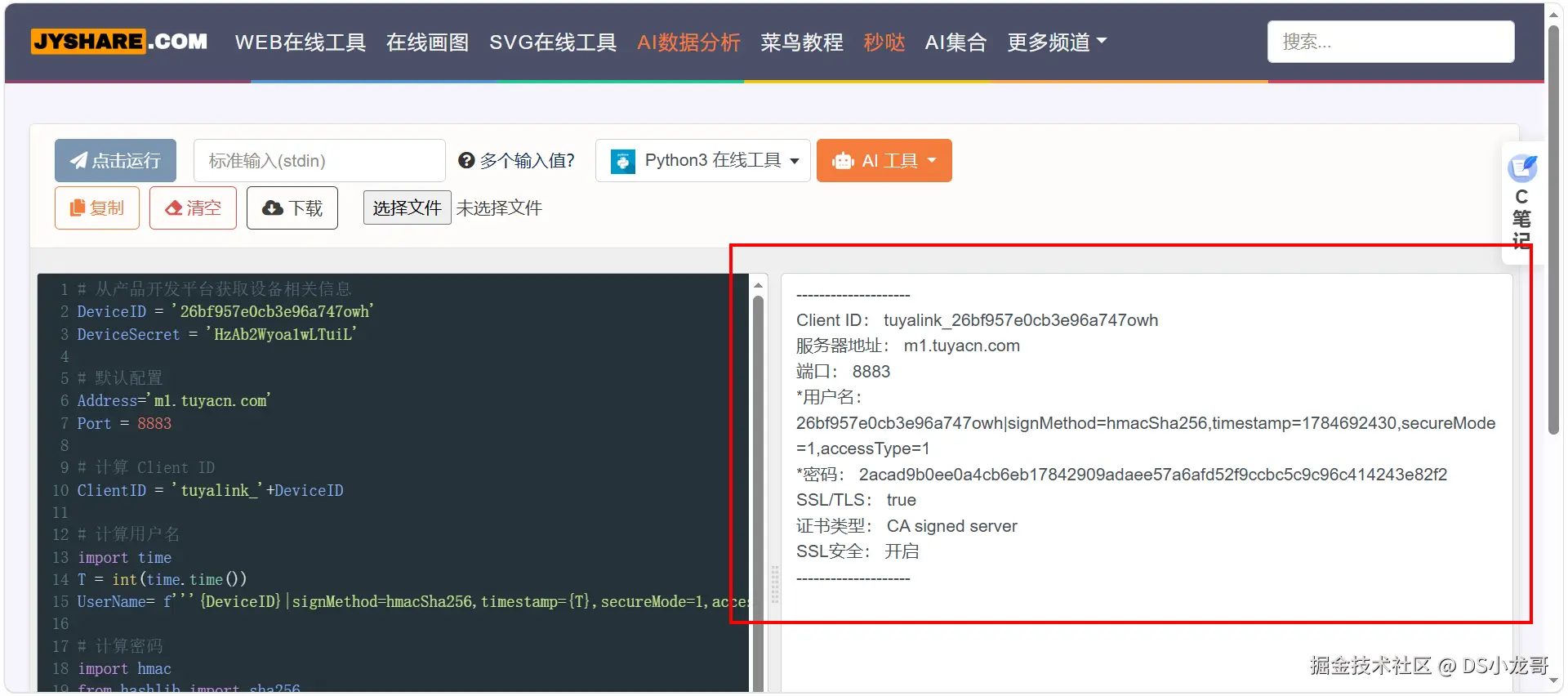Image resolution: width=1568 pixels, height=696 pixels.
Task: Click output line Client ID: tuyalink_26bf957e0cb3e96a747owh
Action: [x=977, y=320]
